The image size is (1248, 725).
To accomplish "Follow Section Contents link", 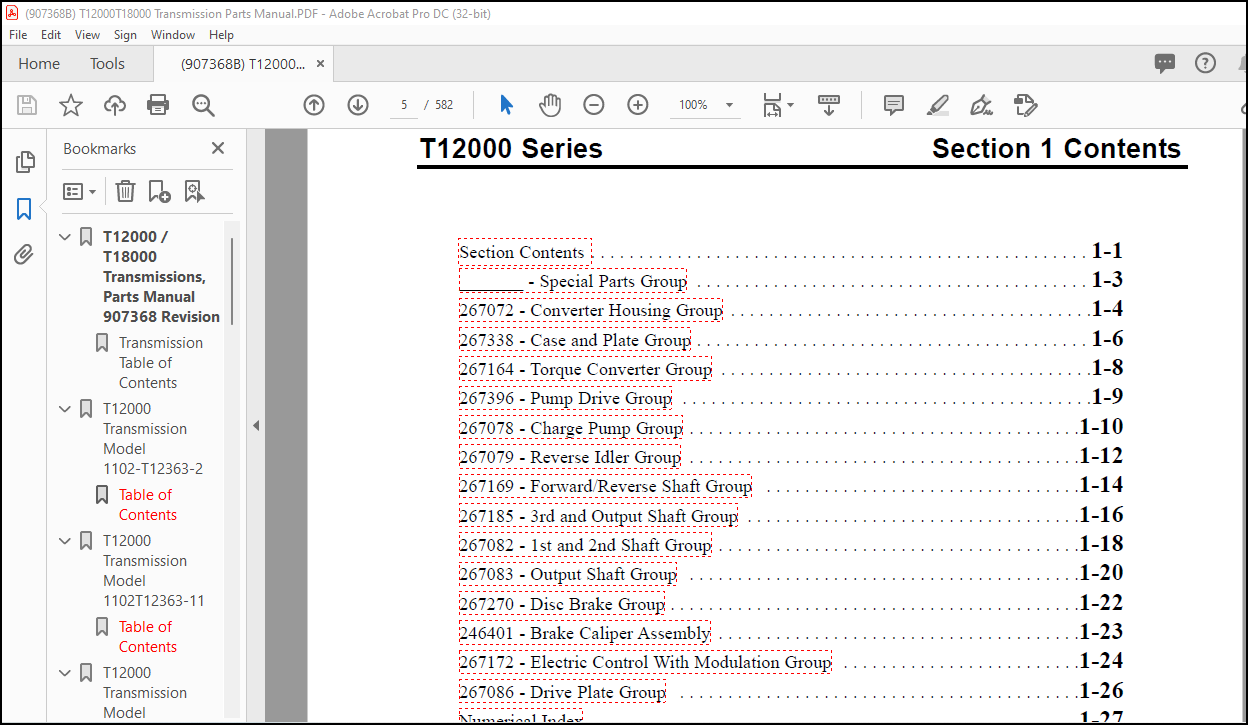I will 525,252.
